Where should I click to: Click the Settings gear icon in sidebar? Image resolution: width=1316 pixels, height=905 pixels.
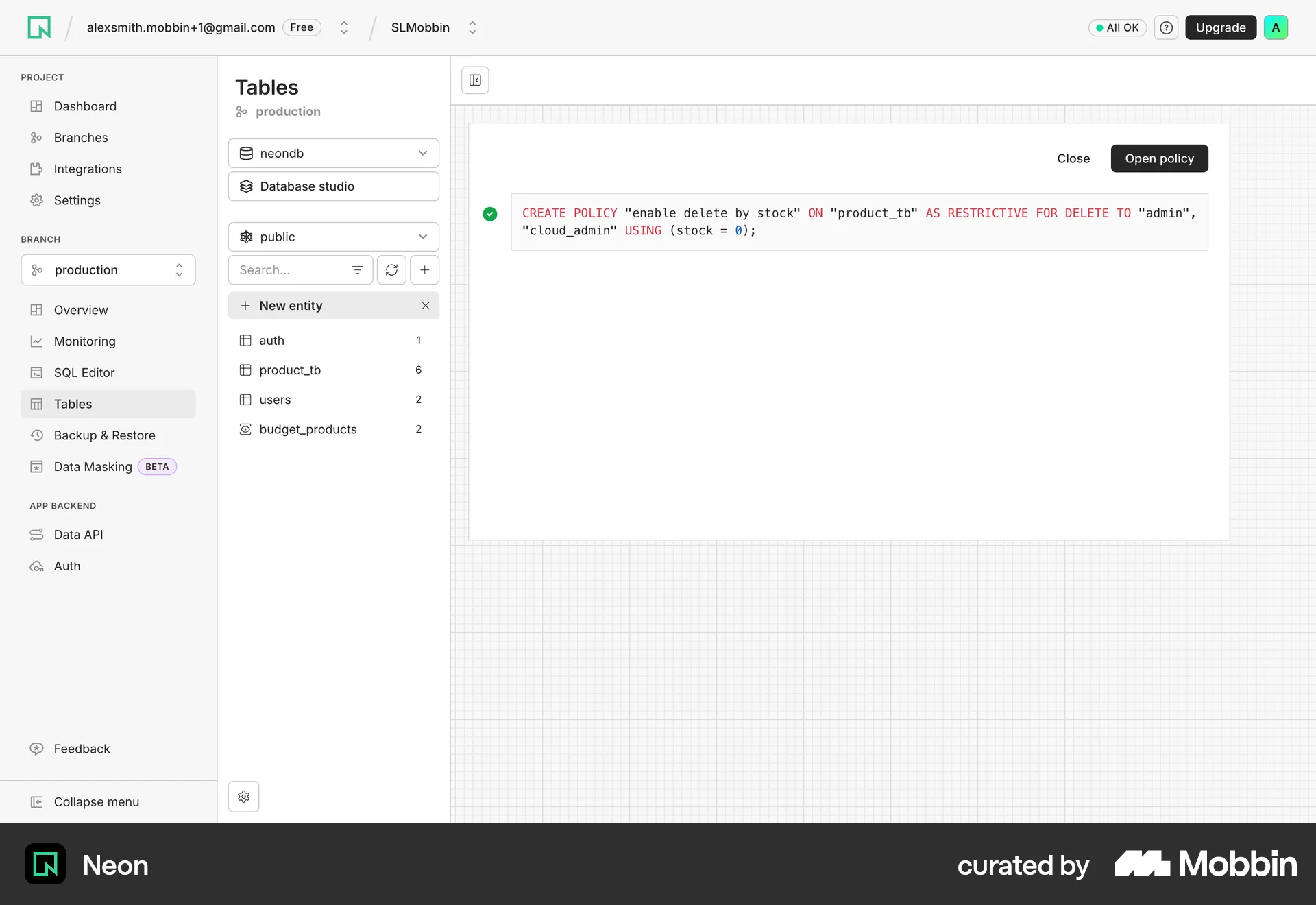(x=36, y=200)
